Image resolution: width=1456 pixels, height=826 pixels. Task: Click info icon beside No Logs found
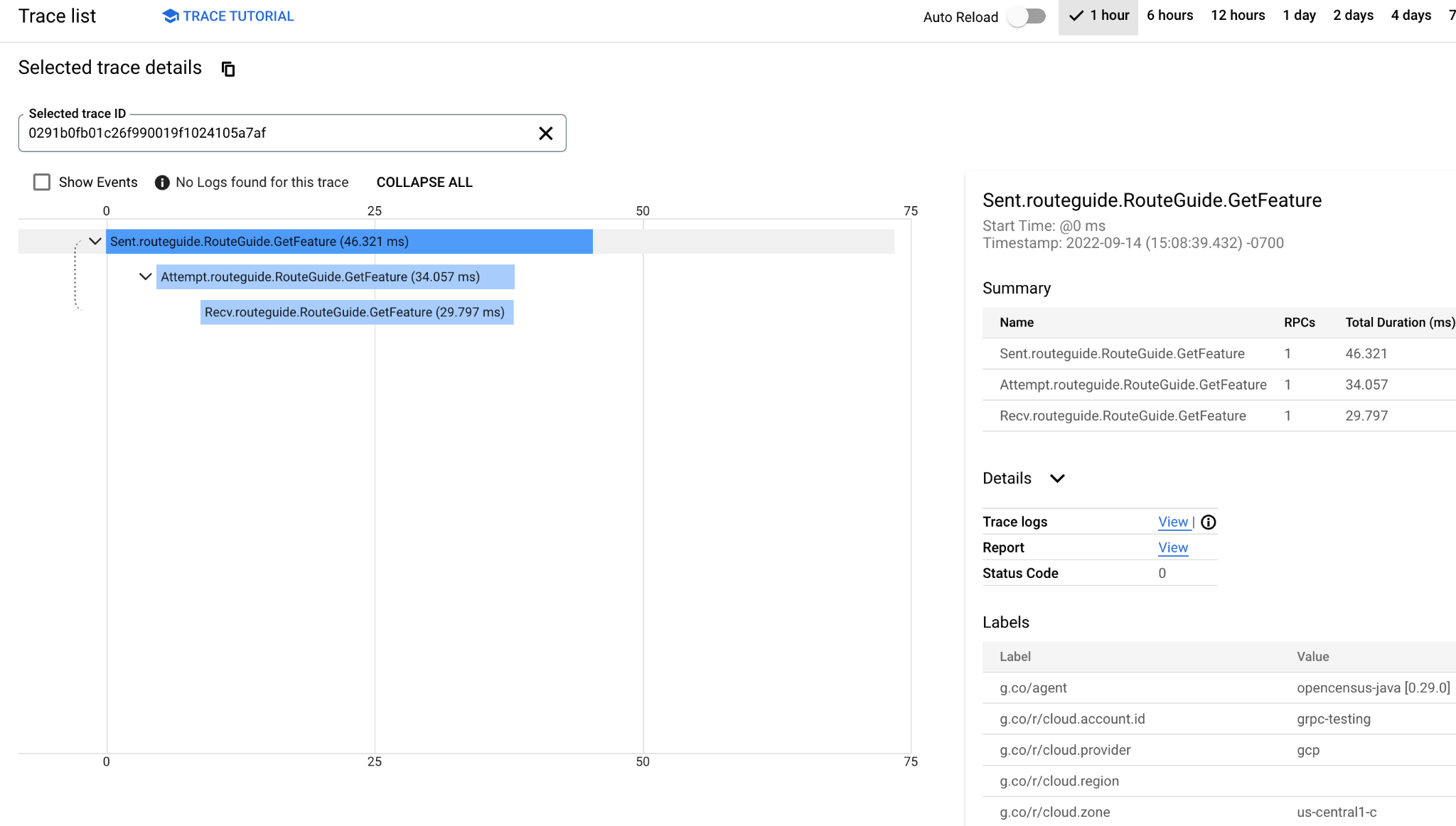point(162,183)
